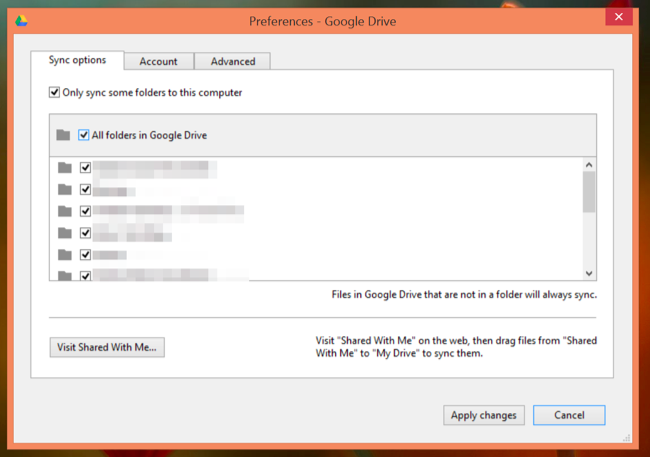Uncheck All folders in Google Drive
The image size is (650, 457).
click(x=84, y=135)
